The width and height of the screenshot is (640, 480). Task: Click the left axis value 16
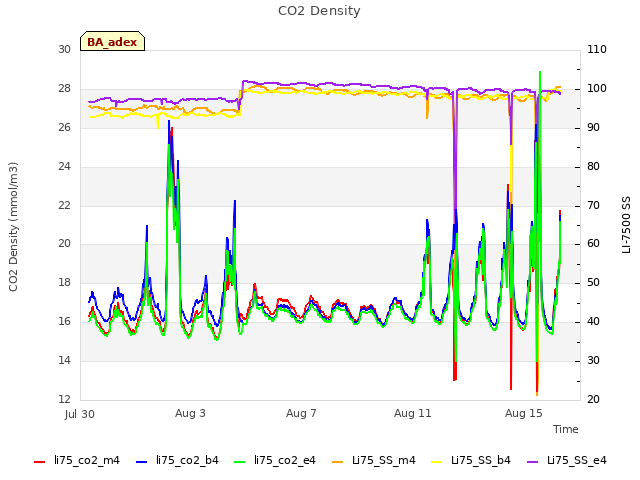tap(64, 321)
